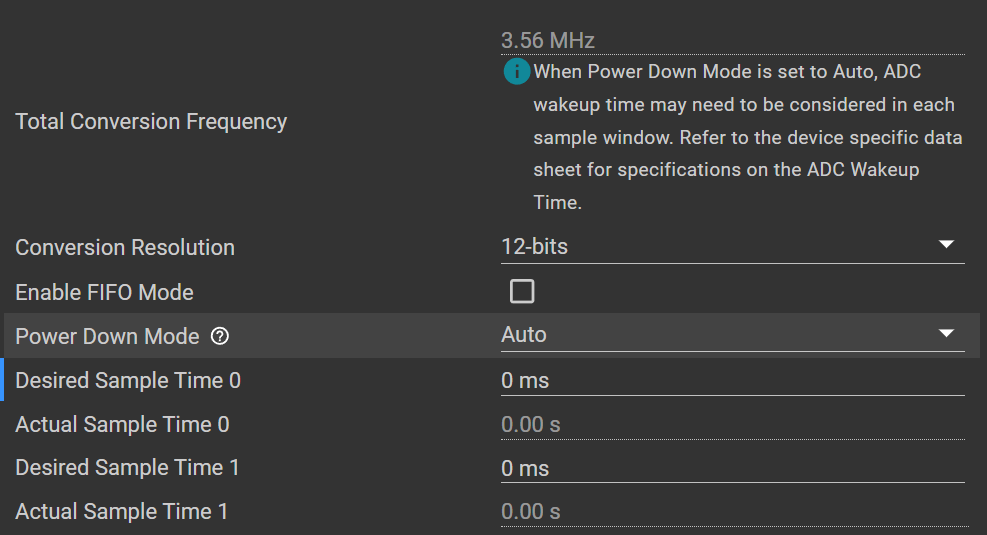This screenshot has width=987, height=535.
Task: Click the Actual Sample Time 0 value field
Action: (x=730, y=425)
